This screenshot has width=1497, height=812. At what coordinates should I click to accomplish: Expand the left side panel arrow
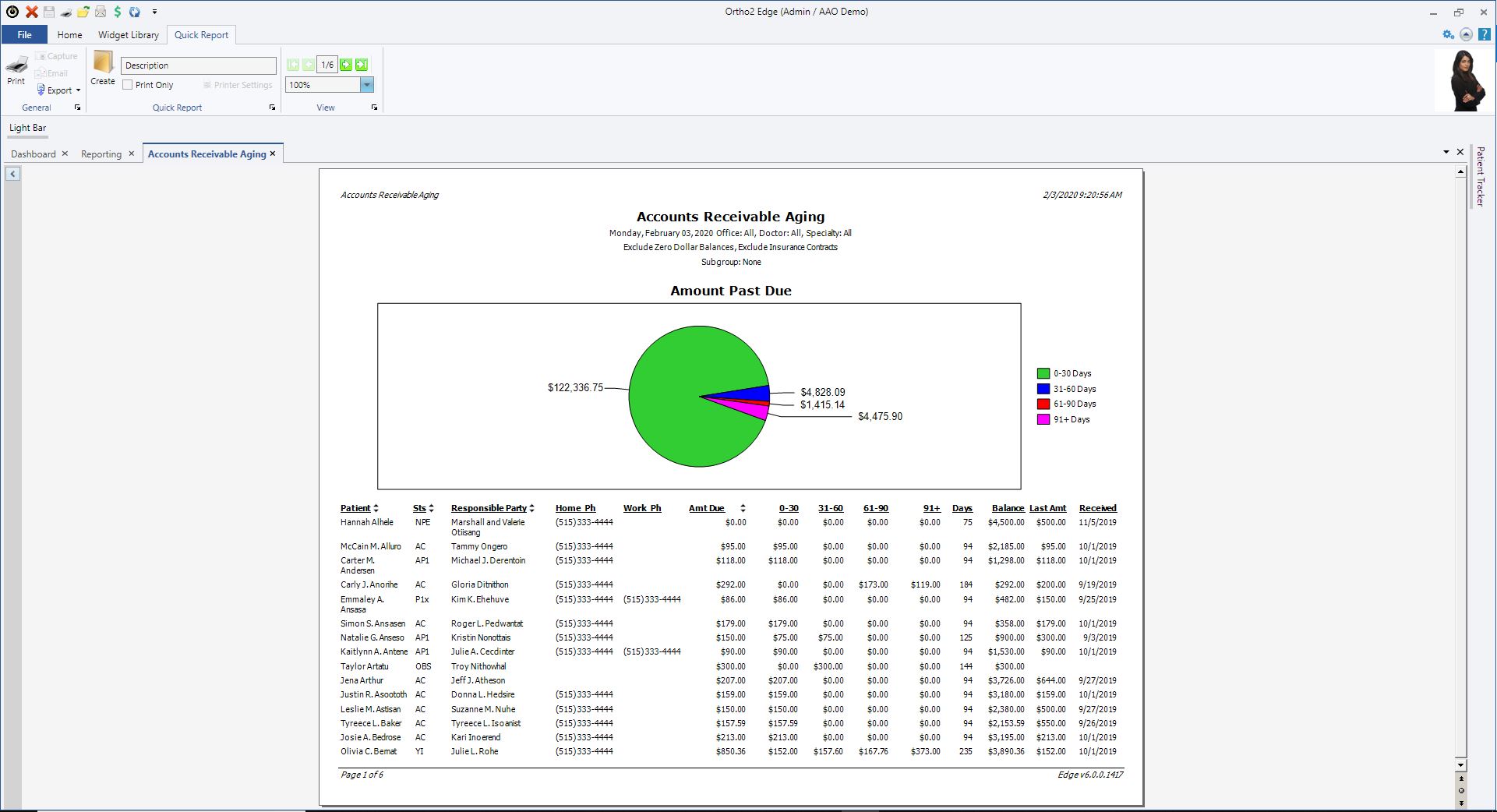click(x=13, y=174)
